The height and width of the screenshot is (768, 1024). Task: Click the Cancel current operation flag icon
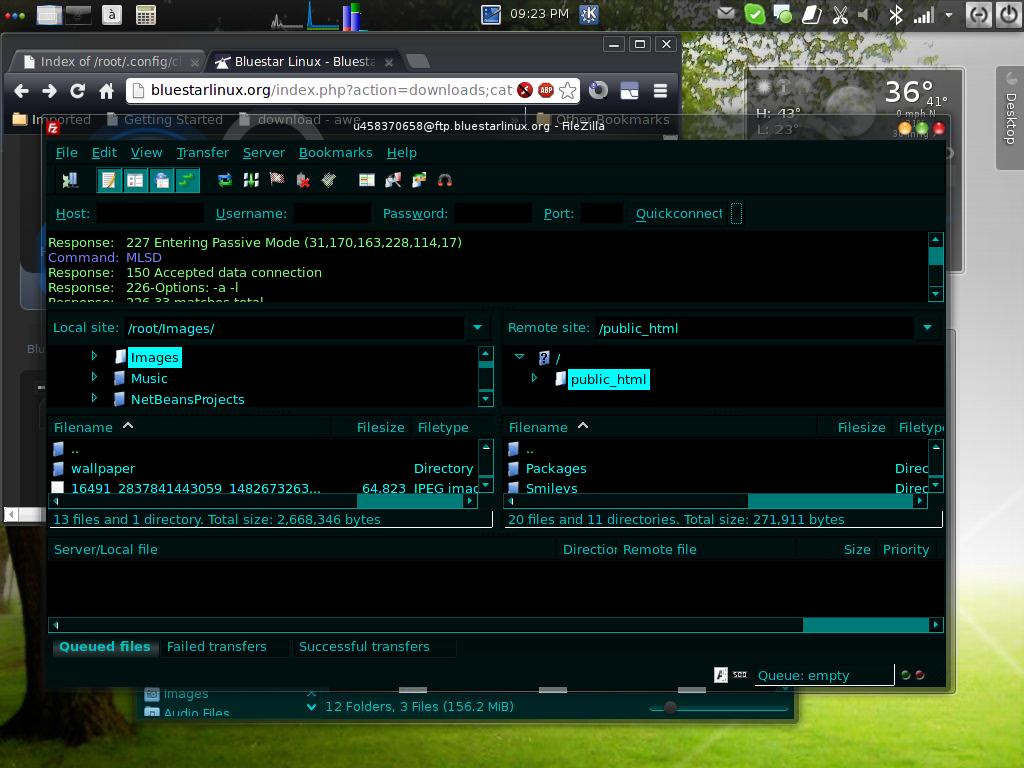coord(277,180)
